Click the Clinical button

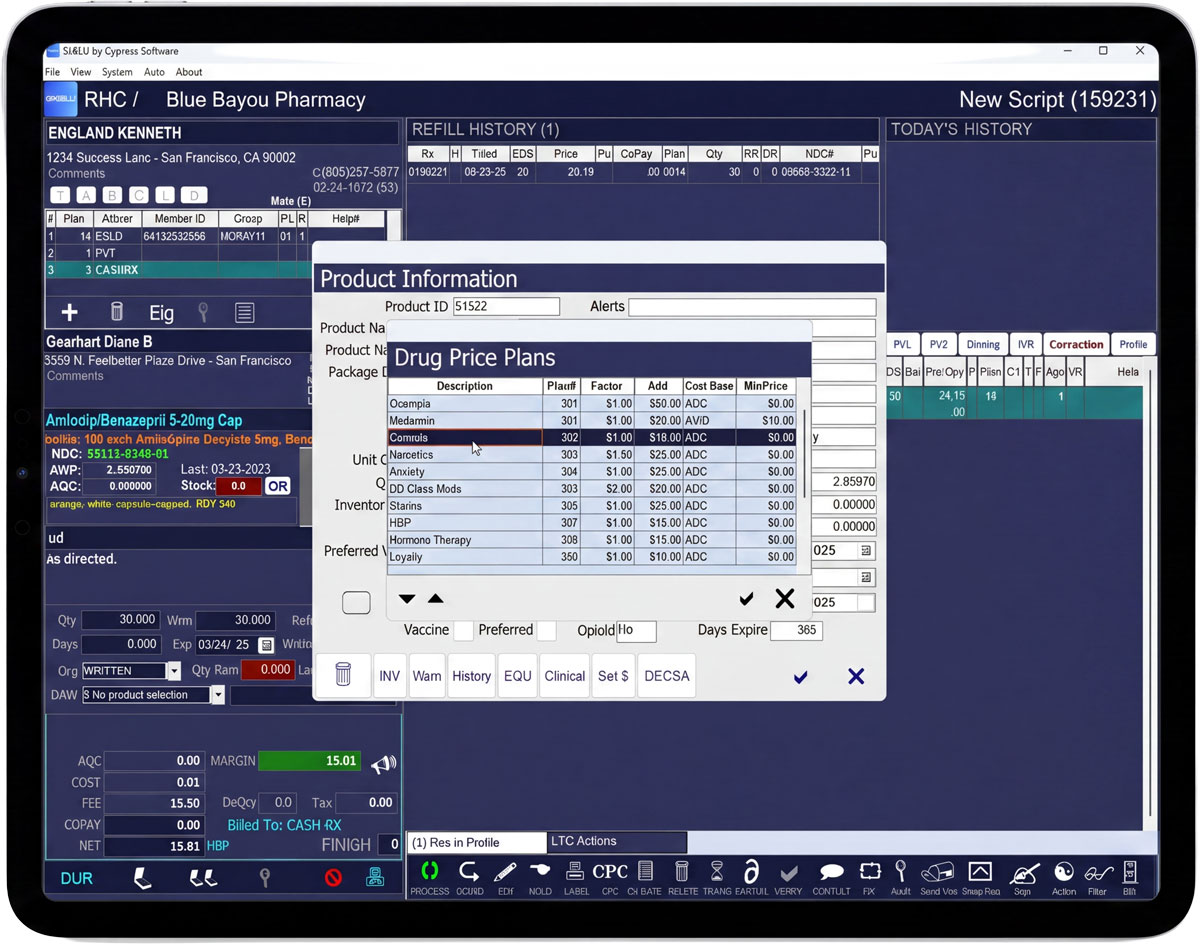tap(565, 676)
